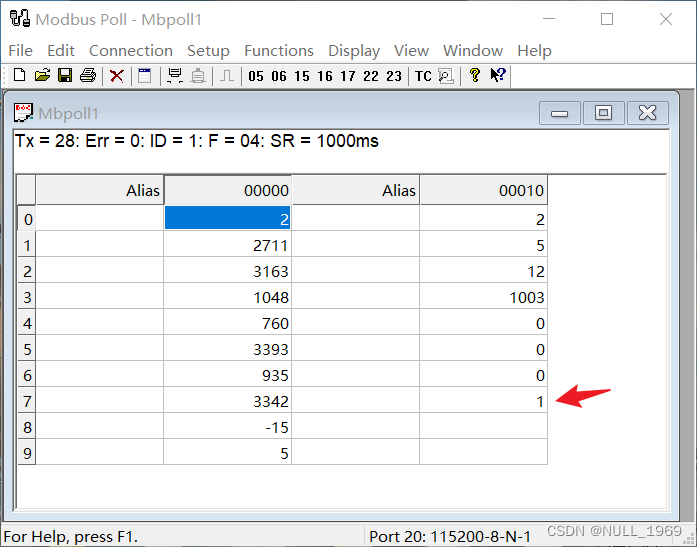Open the Setup menu
This screenshot has height=547, width=697.
tap(208, 51)
